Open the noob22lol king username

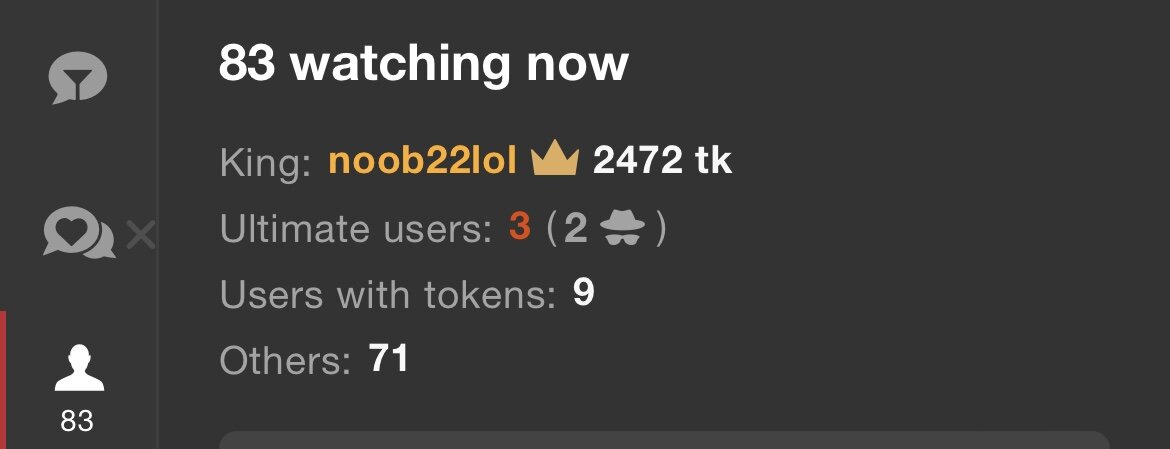tap(422, 161)
